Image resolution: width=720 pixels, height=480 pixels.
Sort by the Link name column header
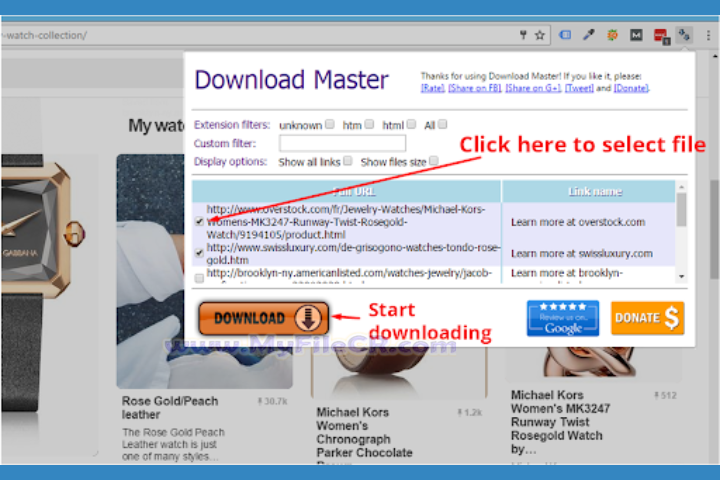point(589,192)
